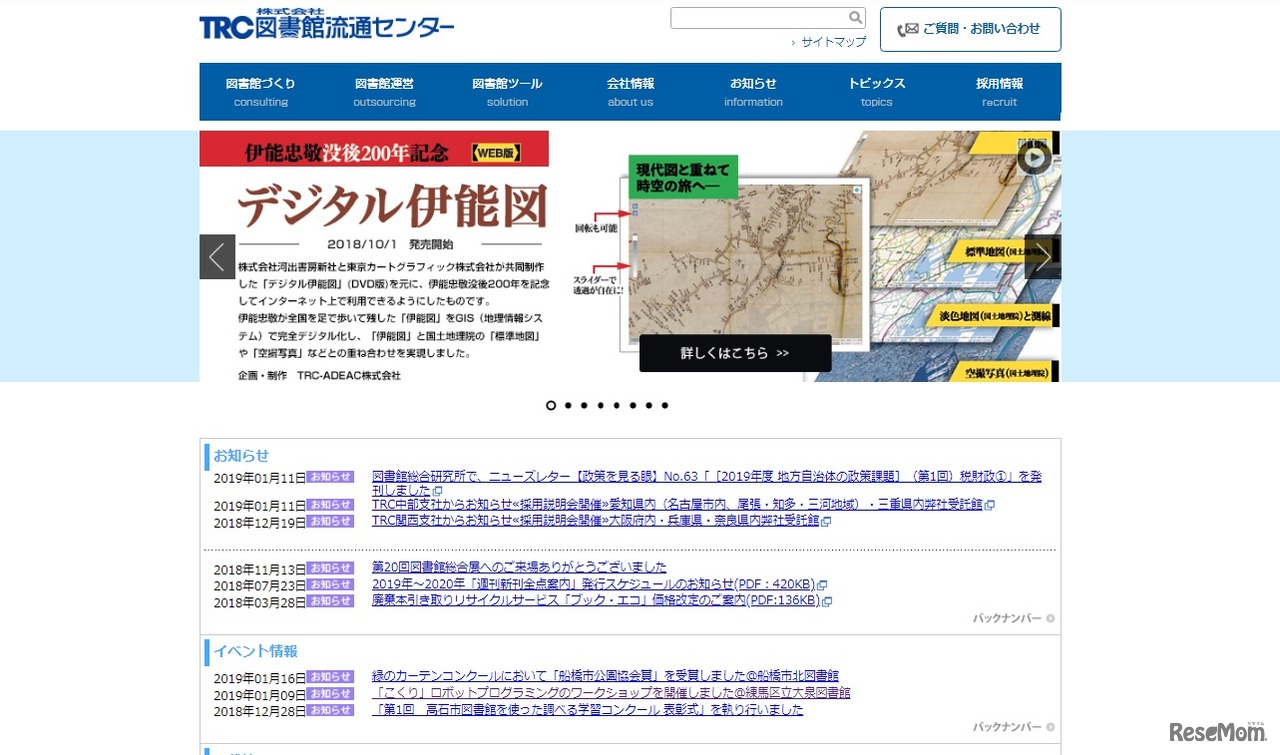Click the play icon on the slideshow

(x=1033, y=158)
